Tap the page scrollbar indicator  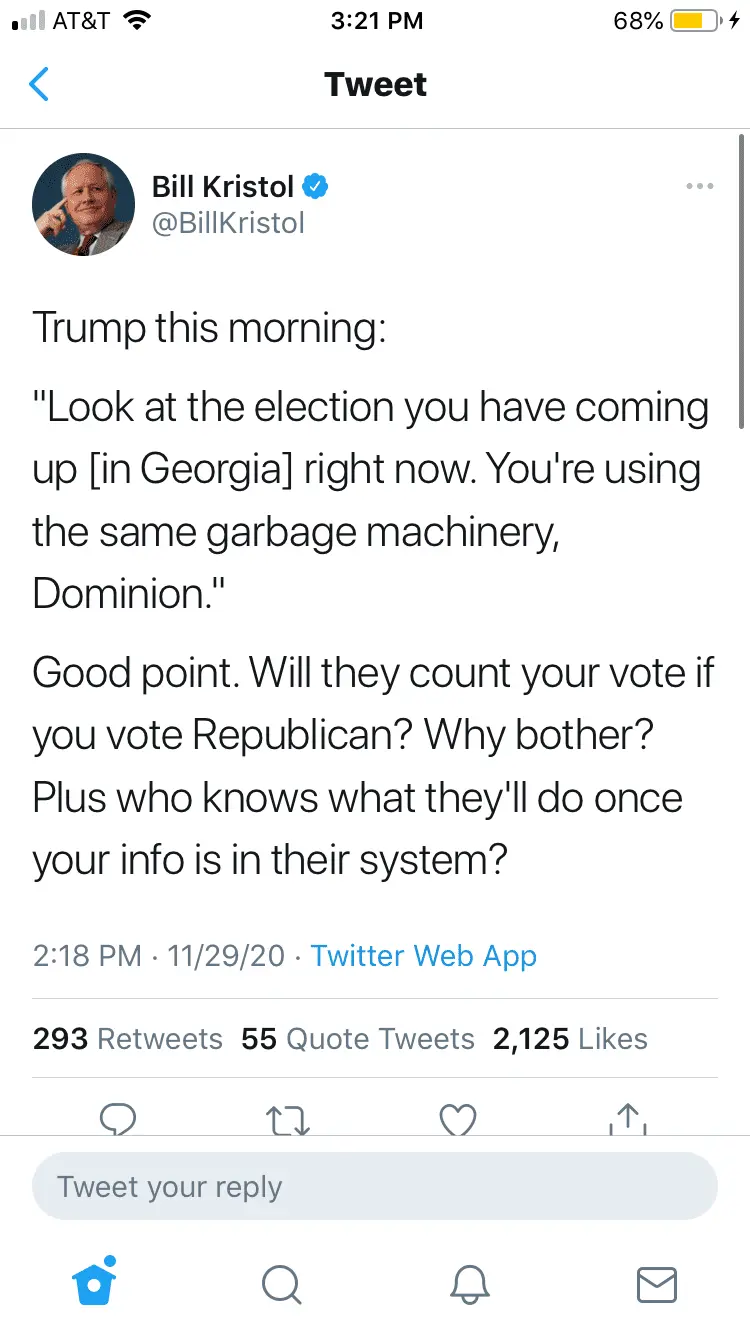point(740,280)
